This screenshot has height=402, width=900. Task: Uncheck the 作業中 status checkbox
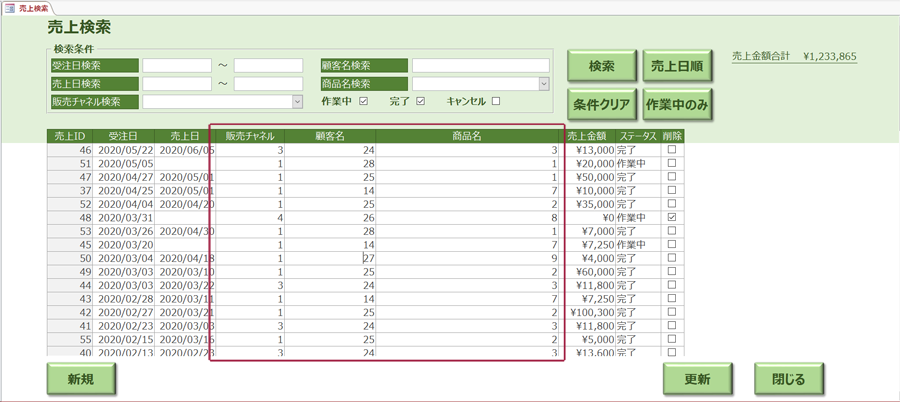[364, 101]
